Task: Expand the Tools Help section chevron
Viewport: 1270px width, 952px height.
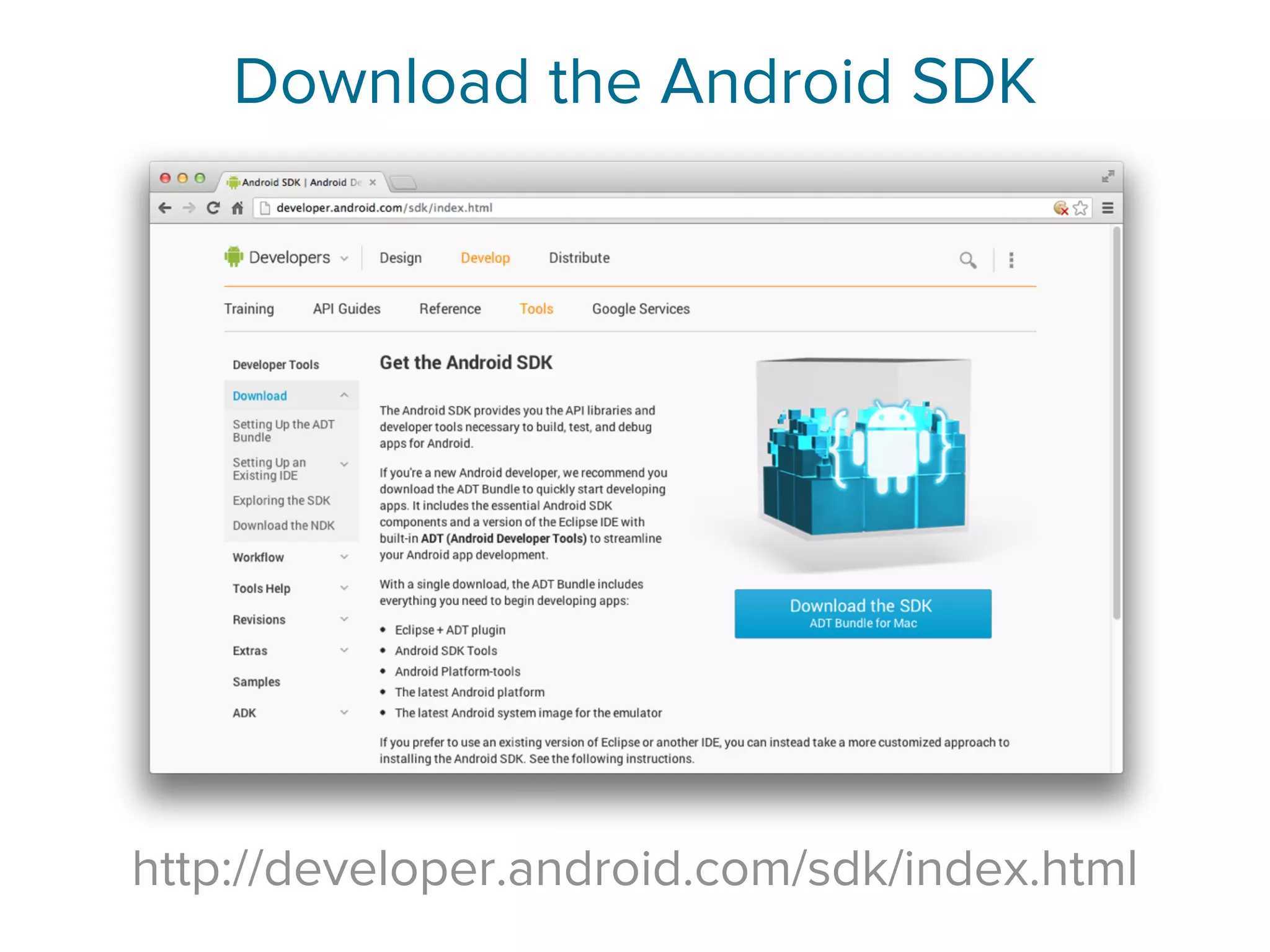Action: (344, 588)
